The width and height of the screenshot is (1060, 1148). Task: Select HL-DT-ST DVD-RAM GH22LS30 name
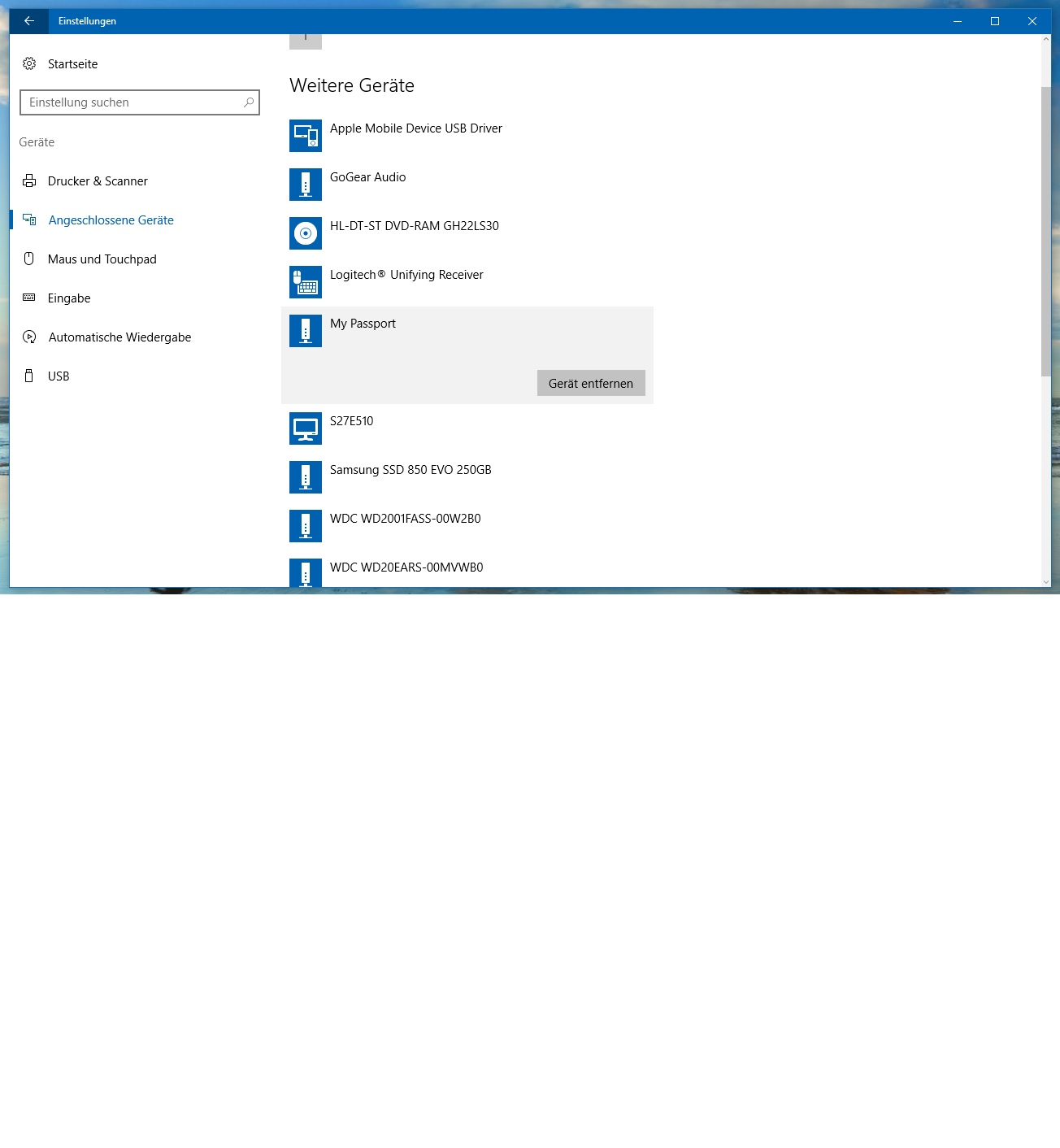coord(415,226)
